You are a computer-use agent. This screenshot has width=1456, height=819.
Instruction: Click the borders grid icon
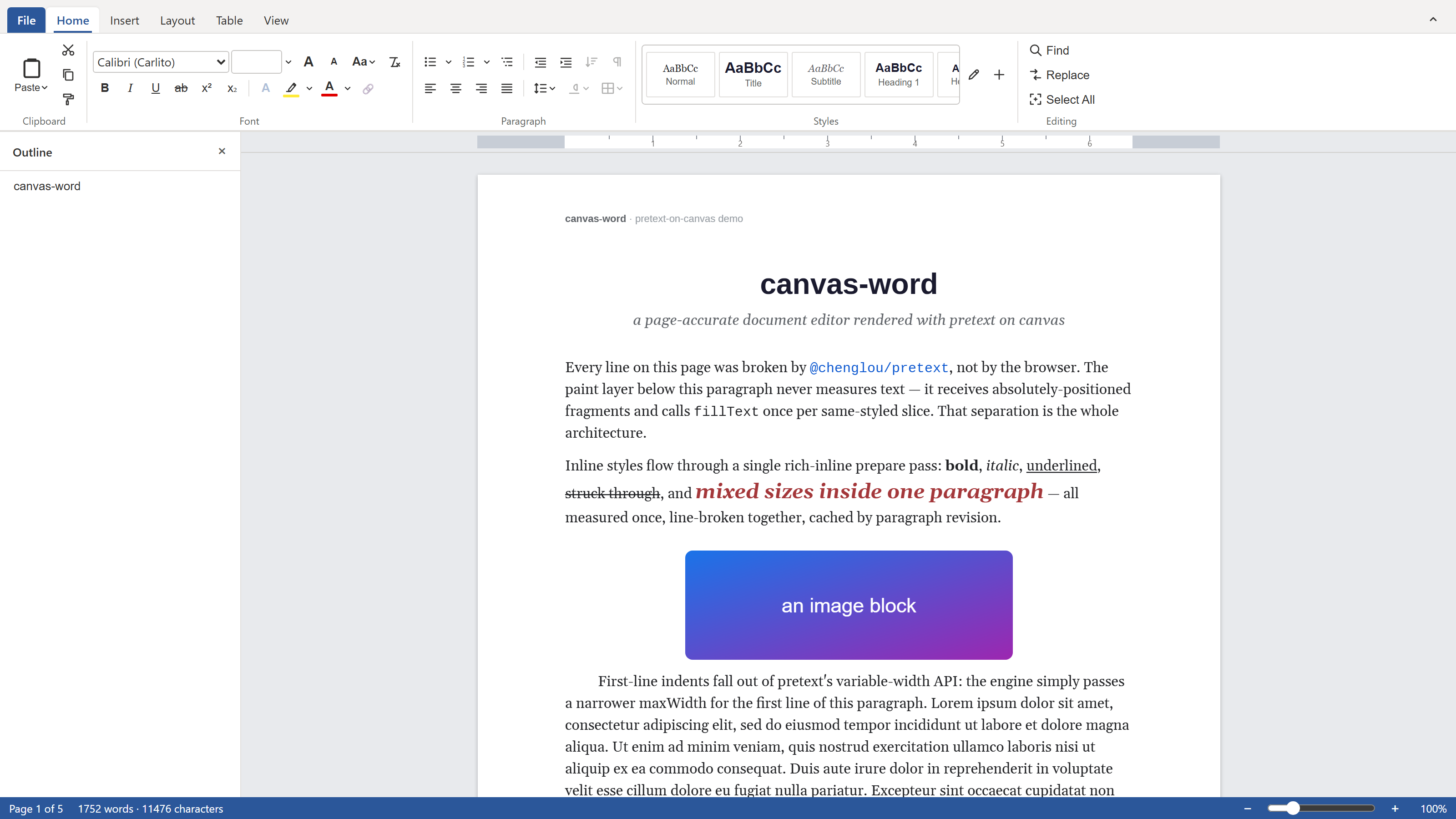[607, 88]
